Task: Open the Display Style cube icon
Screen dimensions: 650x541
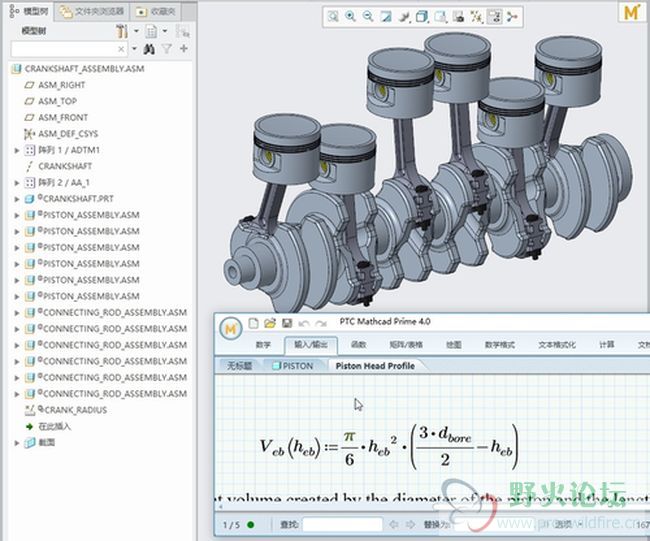Action: (x=422, y=17)
